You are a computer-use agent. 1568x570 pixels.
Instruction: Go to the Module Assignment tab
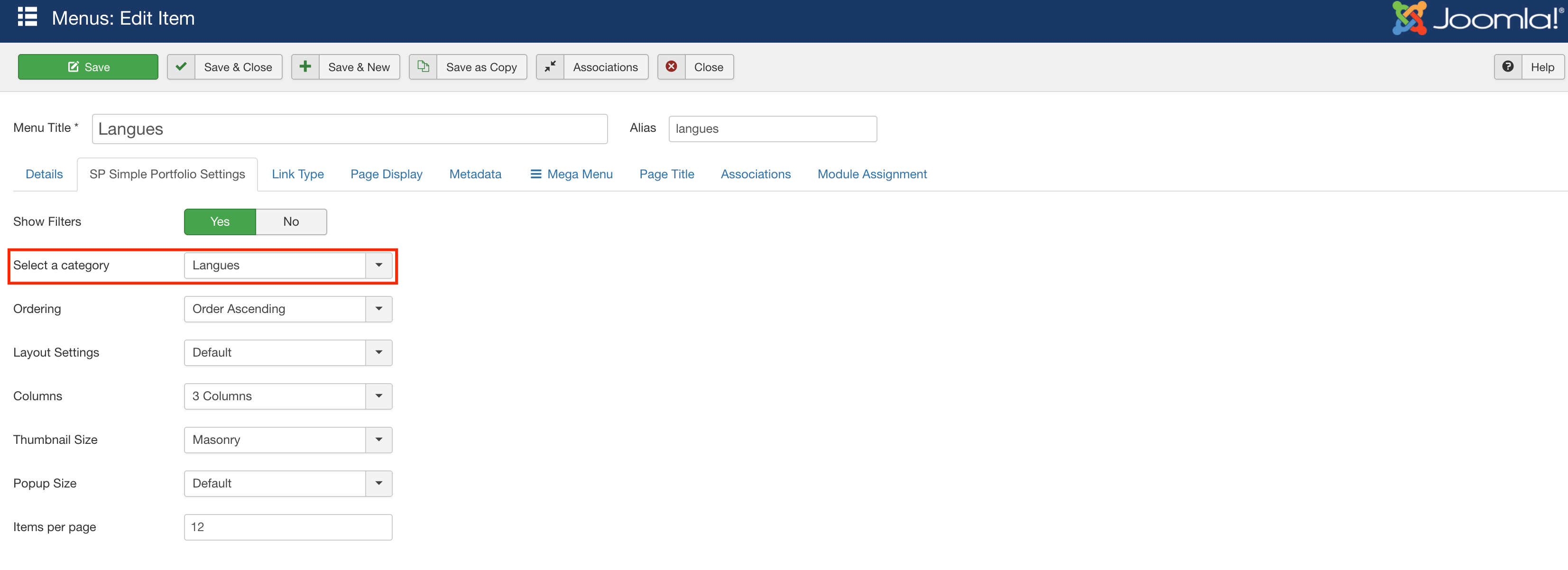(x=872, y=175)
